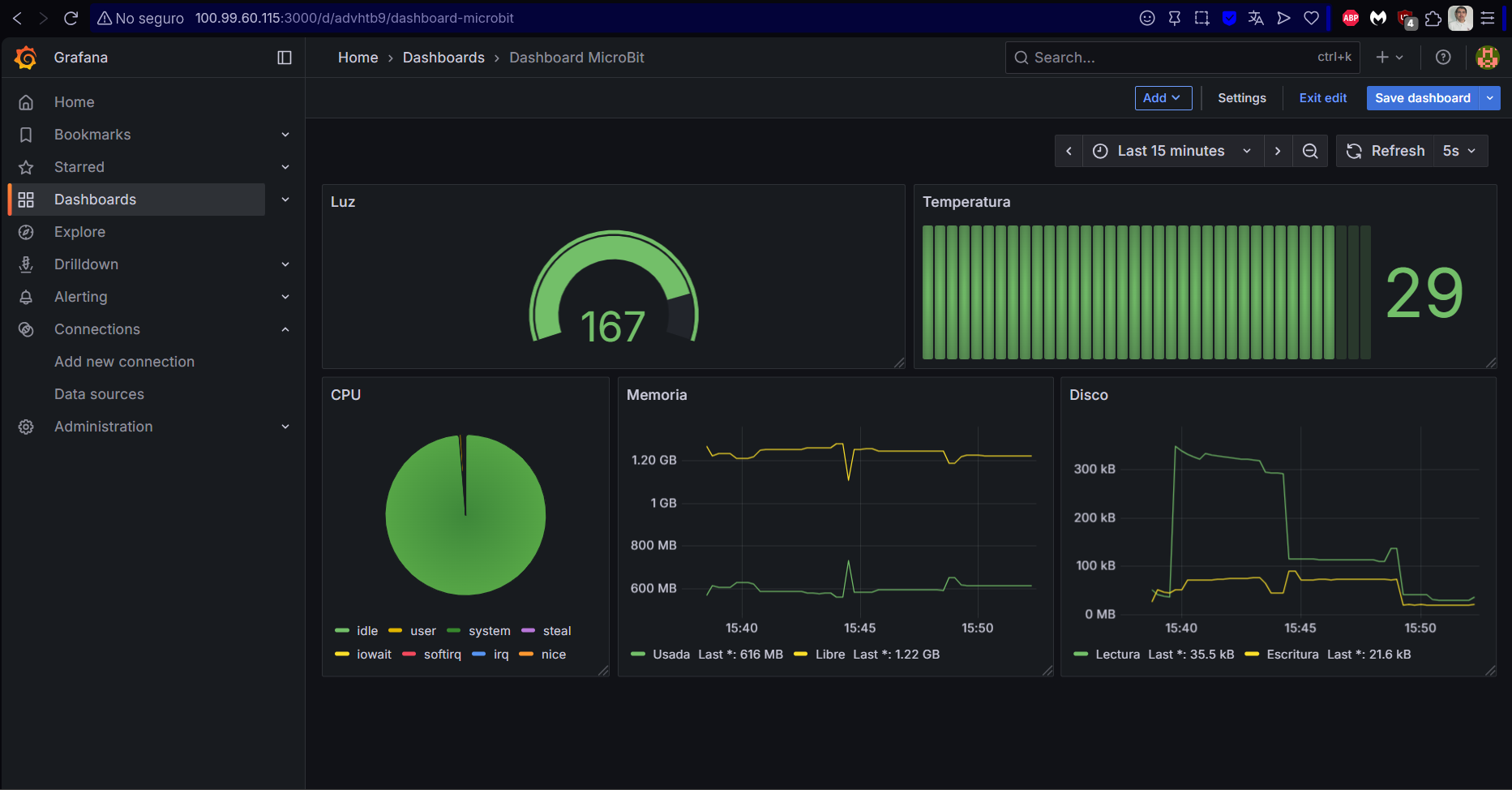Screen dimensions: 1512x790
Task: Expand the Starred section chevron
Action: point(285,167)
